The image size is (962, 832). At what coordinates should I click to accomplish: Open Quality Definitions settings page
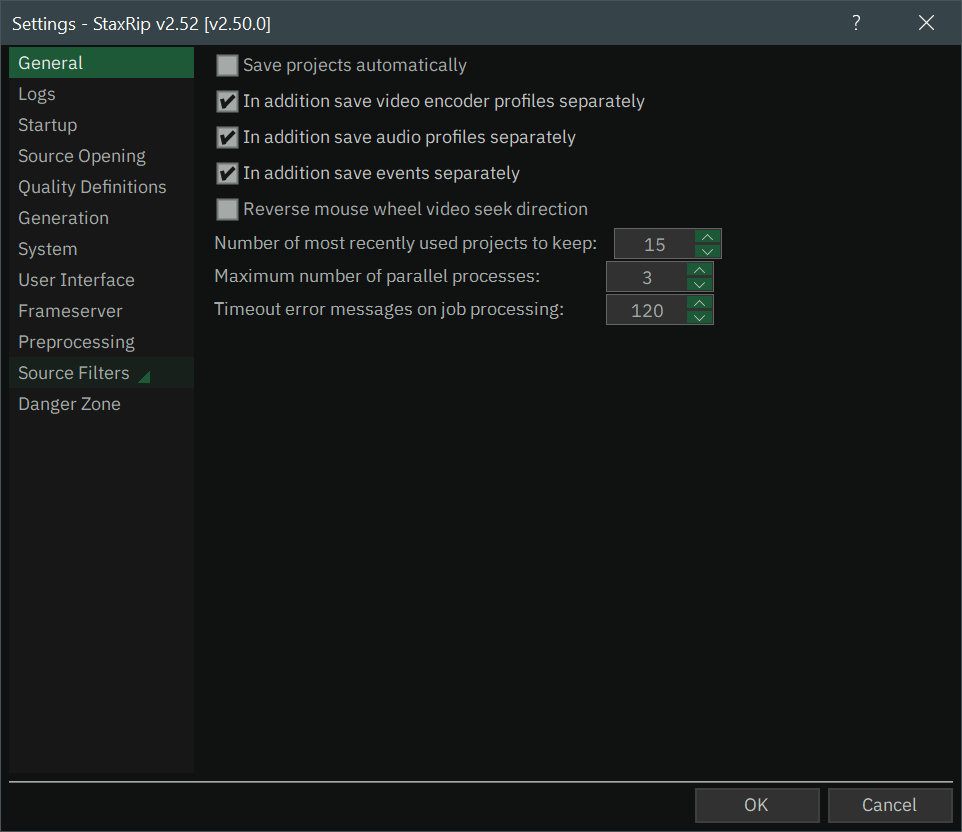tap(101, 187)
